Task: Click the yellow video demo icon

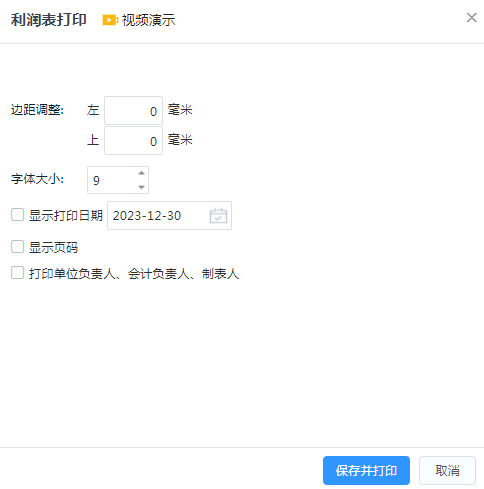Action: 110,20
